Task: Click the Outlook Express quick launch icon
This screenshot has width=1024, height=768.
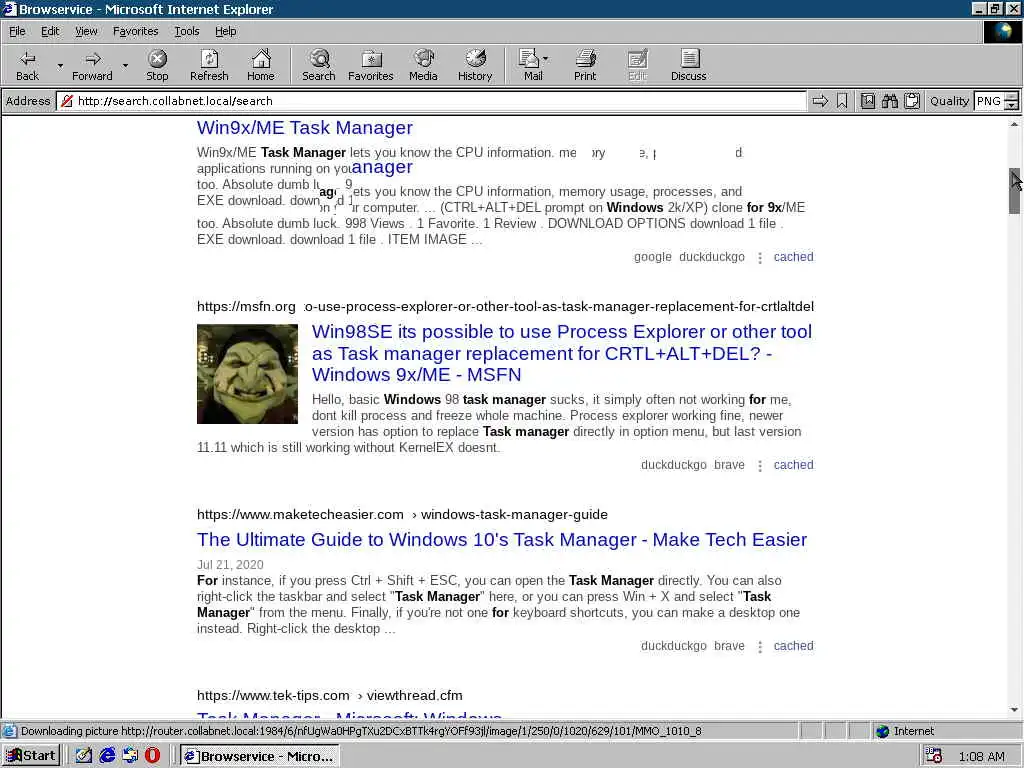Action: tap(130, 756)
